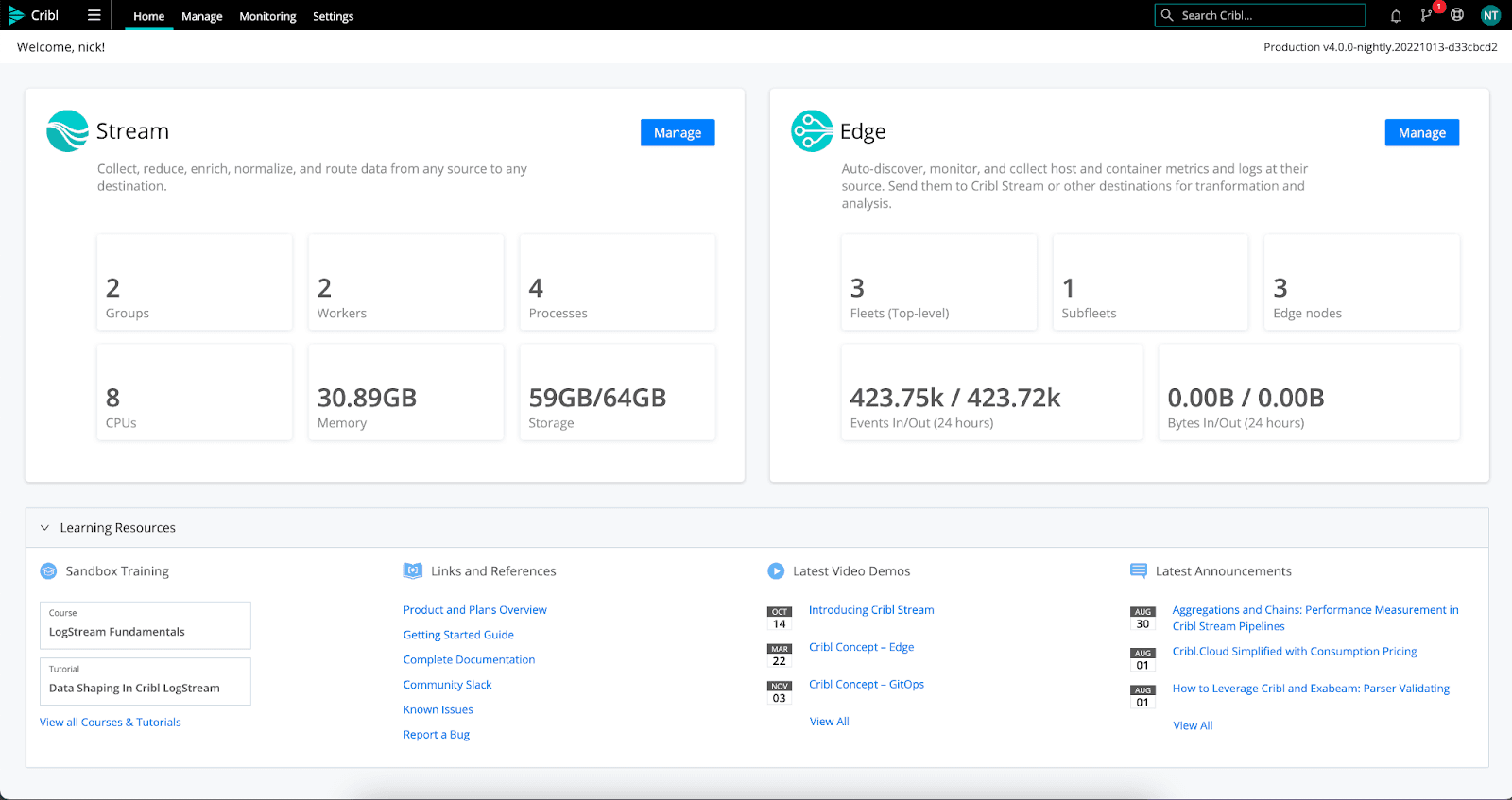Collapse the Learning Resources section

click(44, 528)
